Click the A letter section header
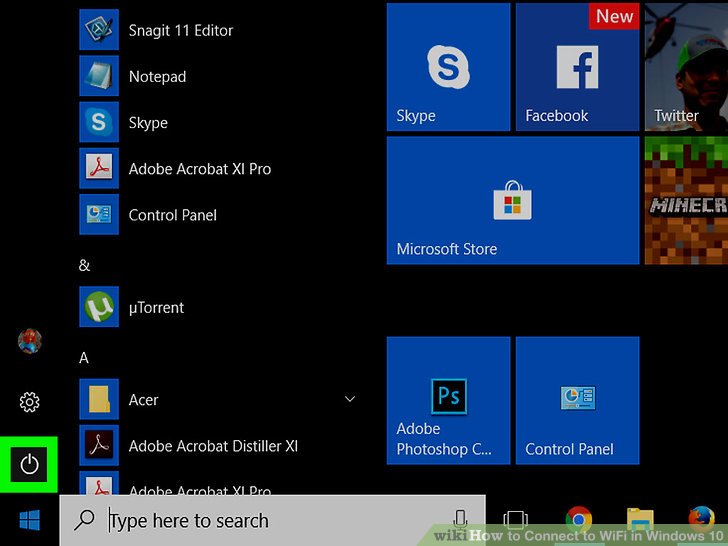Screen dimensions: 728x546 84,358
